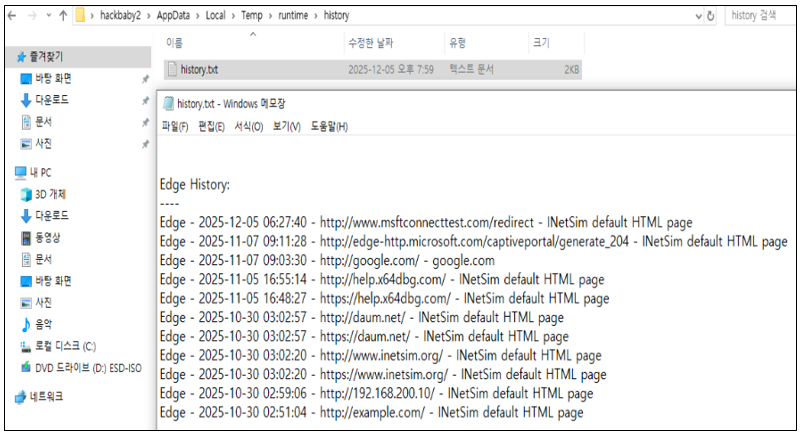Viewport: 805px width, 437px height.
Task: Click the 2025-12-05 오후 7:59 date cell
Action: click(391, 69)
